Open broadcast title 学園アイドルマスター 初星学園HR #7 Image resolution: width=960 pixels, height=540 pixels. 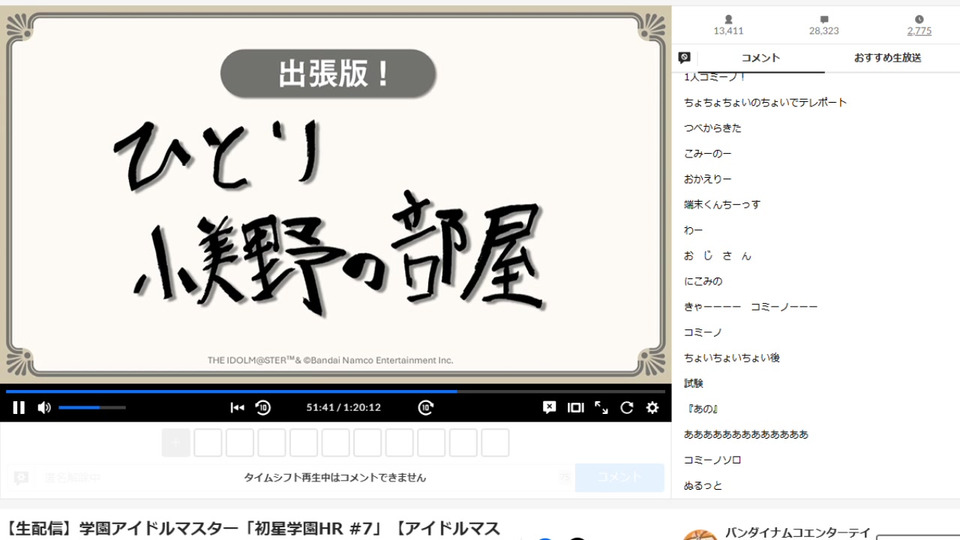(x=253, y=529)
